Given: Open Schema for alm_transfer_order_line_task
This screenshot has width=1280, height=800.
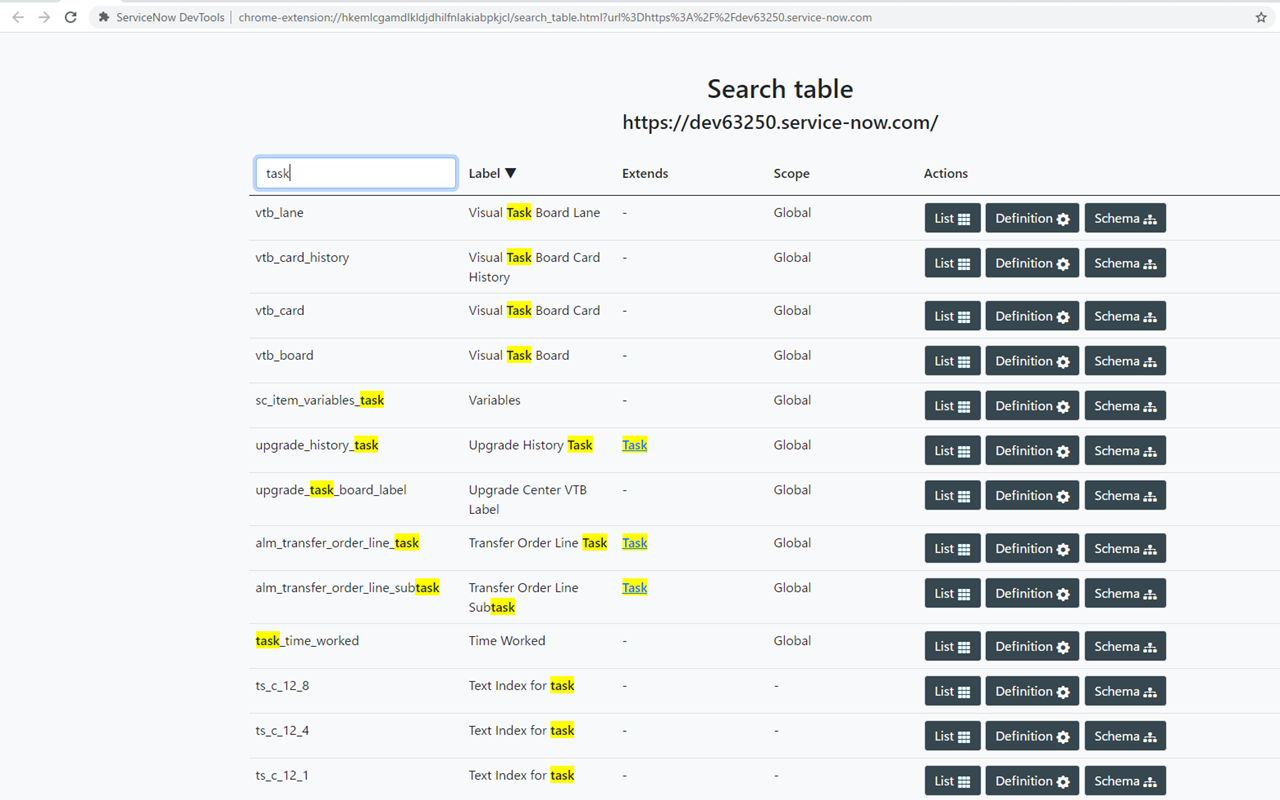Looking at the screenshot, I should pyautogui.click(x=1125, y=549).
